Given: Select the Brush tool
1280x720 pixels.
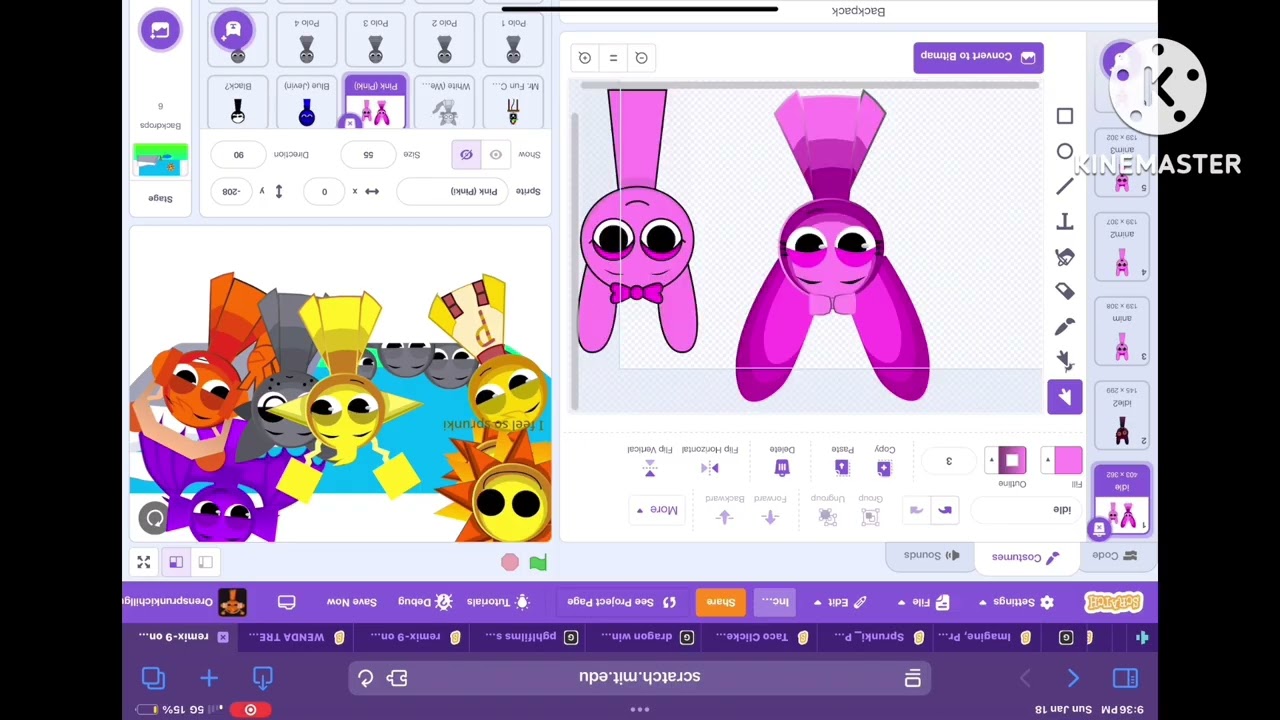Looking at the screenshot, I should [x=1065, y=327].
